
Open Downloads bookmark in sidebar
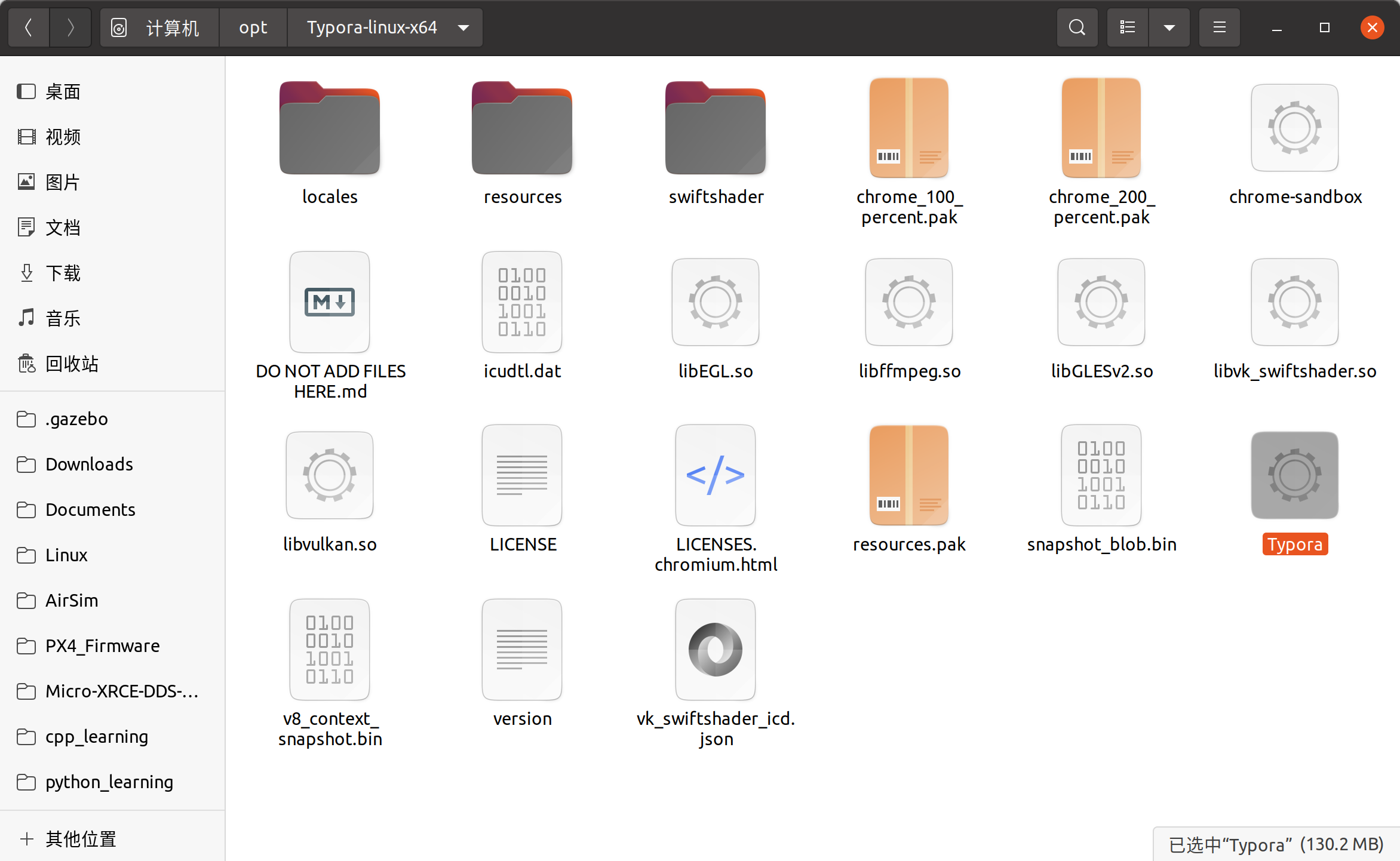[x=89, y=464]
